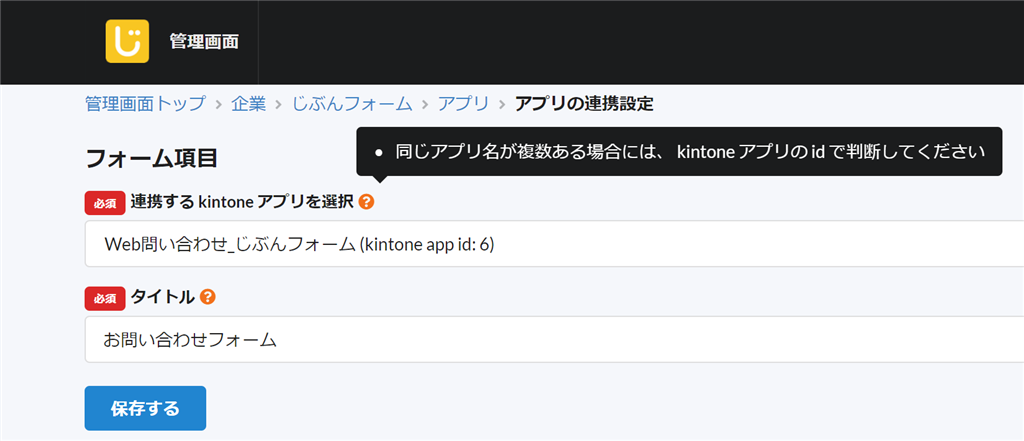This screenshot has height=441, width=1024.
Task: Navigate to 企業 breadcrumb link
Action: 248,104
